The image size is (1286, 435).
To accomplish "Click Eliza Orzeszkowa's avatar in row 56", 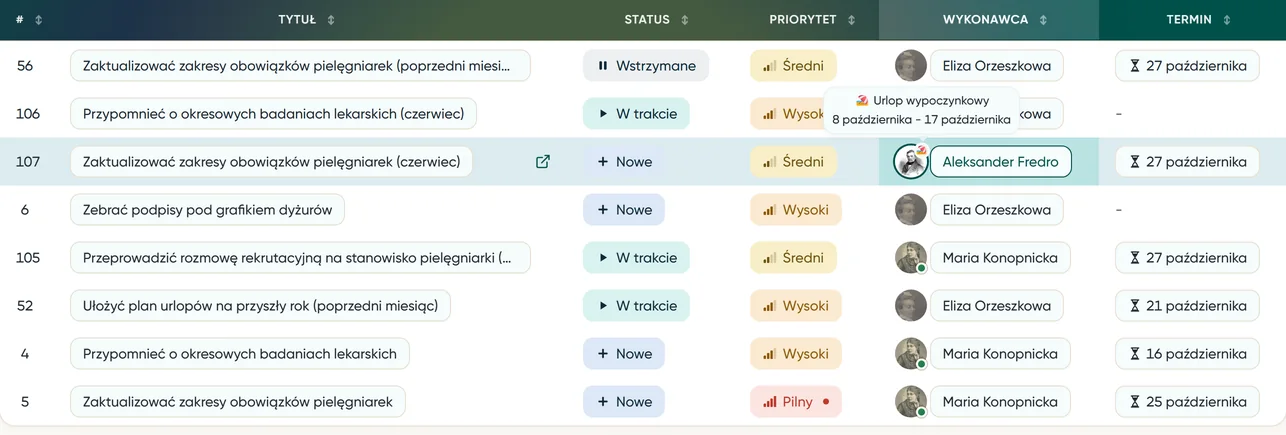I will [x=911, y=66].
